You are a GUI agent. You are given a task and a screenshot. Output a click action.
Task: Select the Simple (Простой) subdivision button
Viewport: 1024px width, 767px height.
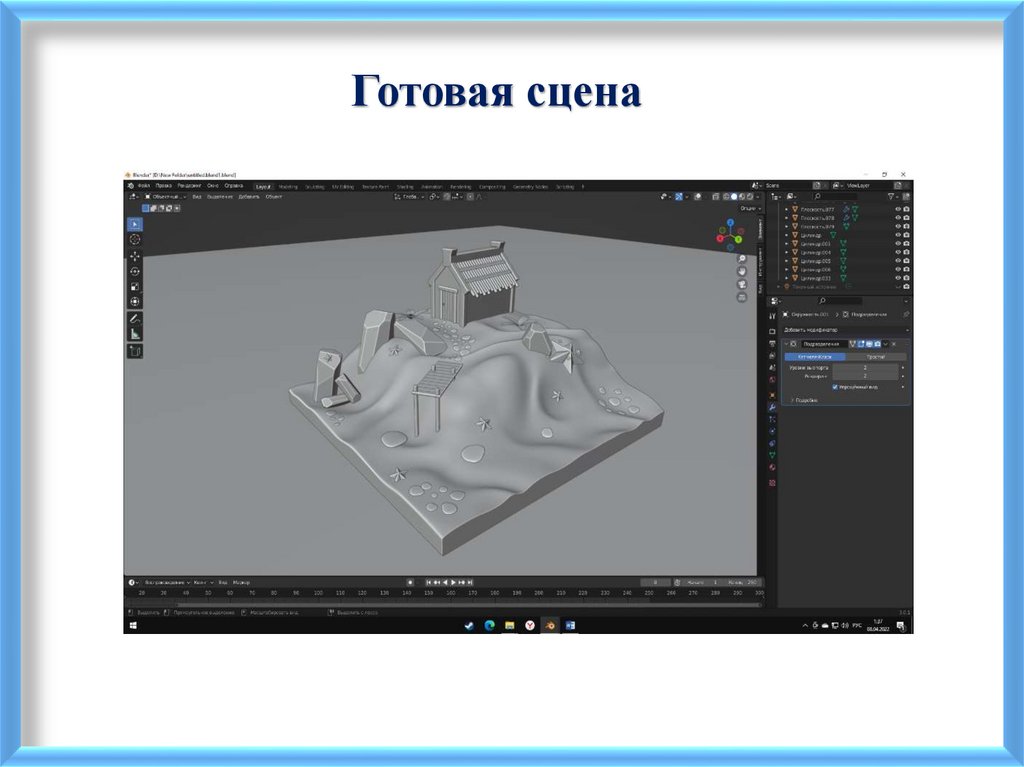876,357
